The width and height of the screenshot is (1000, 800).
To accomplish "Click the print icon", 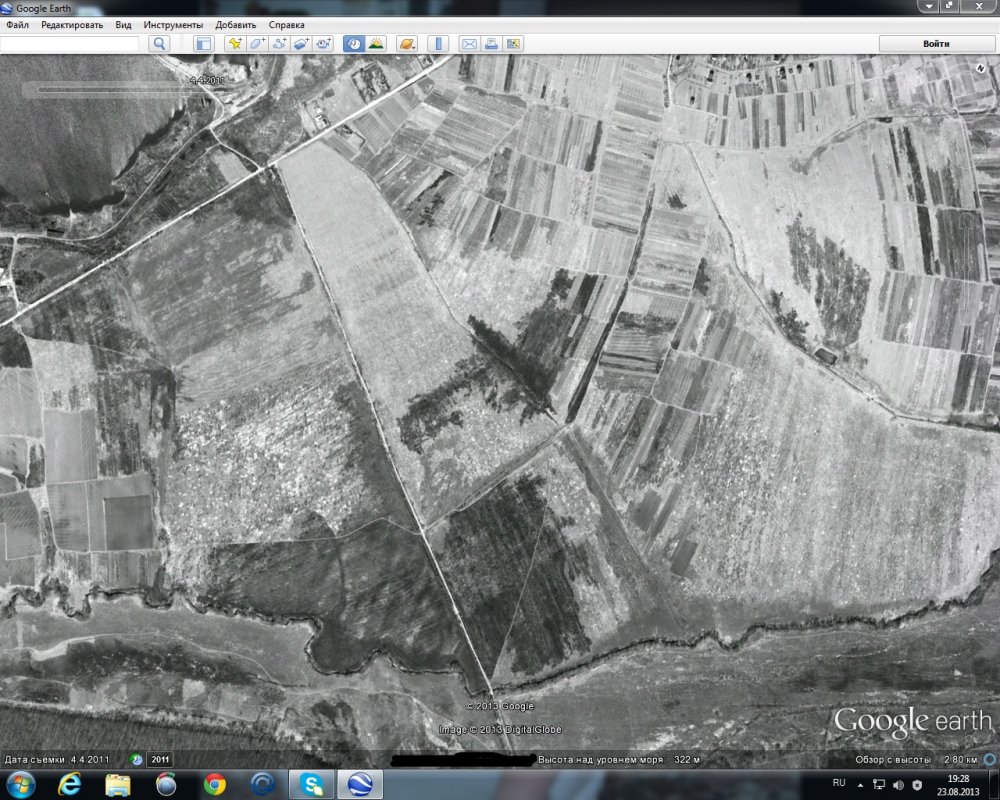I will 491,44.
